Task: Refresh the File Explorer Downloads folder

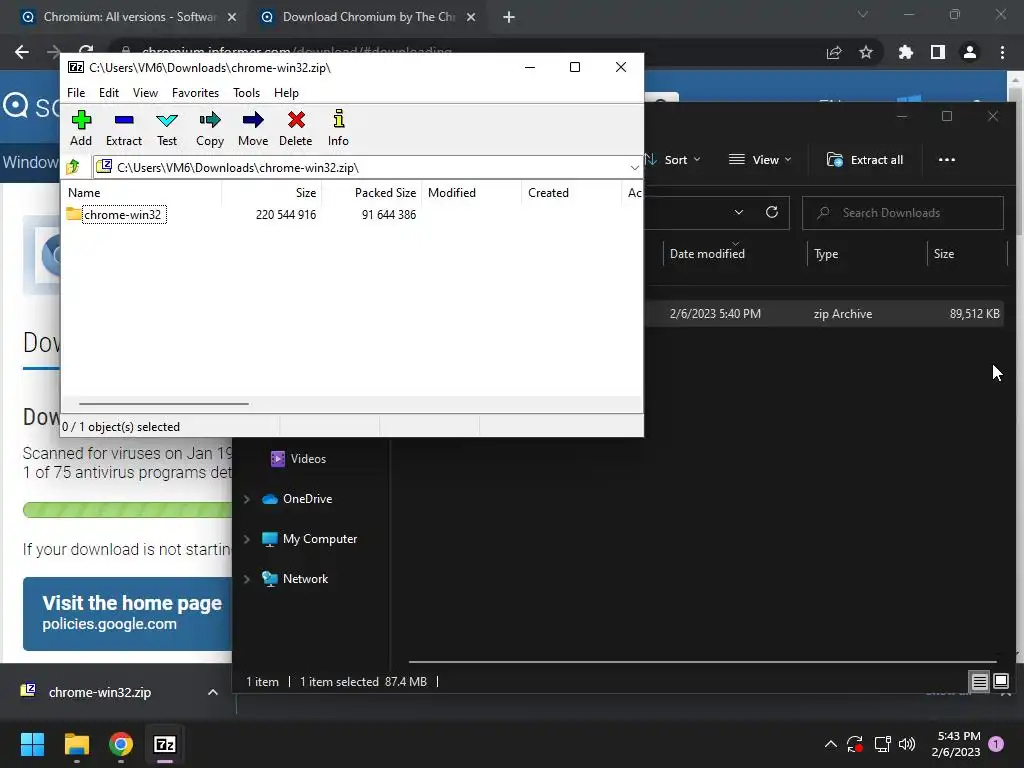Action: [772, 212]
